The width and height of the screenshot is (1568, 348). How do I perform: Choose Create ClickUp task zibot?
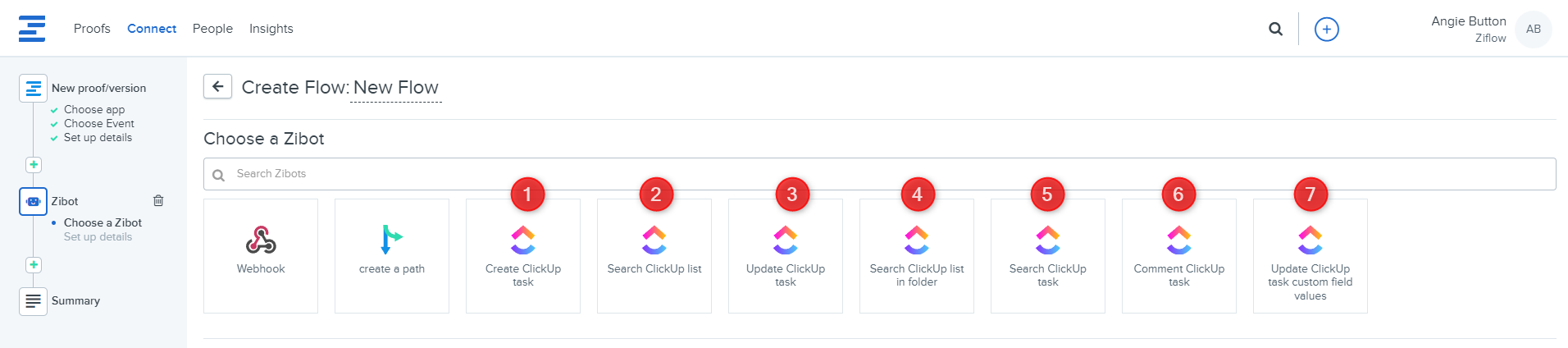tap(523, 255)
